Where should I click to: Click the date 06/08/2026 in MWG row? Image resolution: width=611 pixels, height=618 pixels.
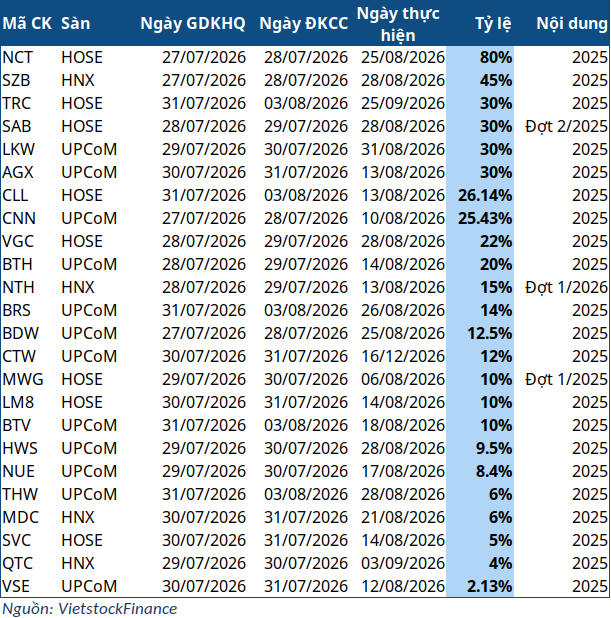(x=403, y=379)
